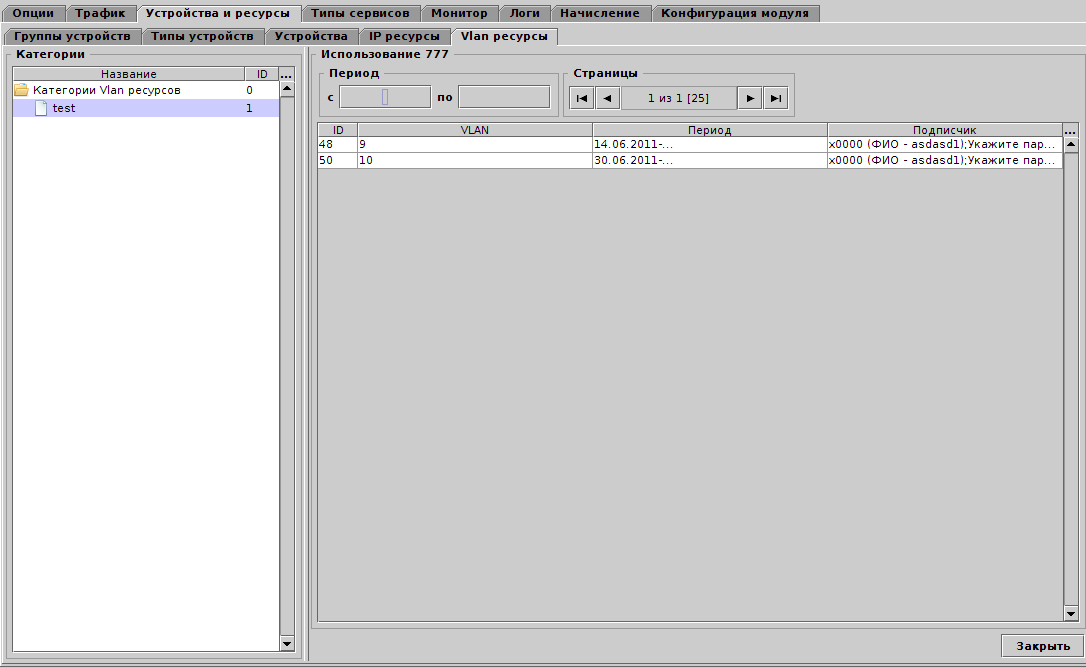The width and height of the screenshot is (1086, 668).
Task: Click the test category document icon
Action: pyautogui.click(x=41, y=108)
